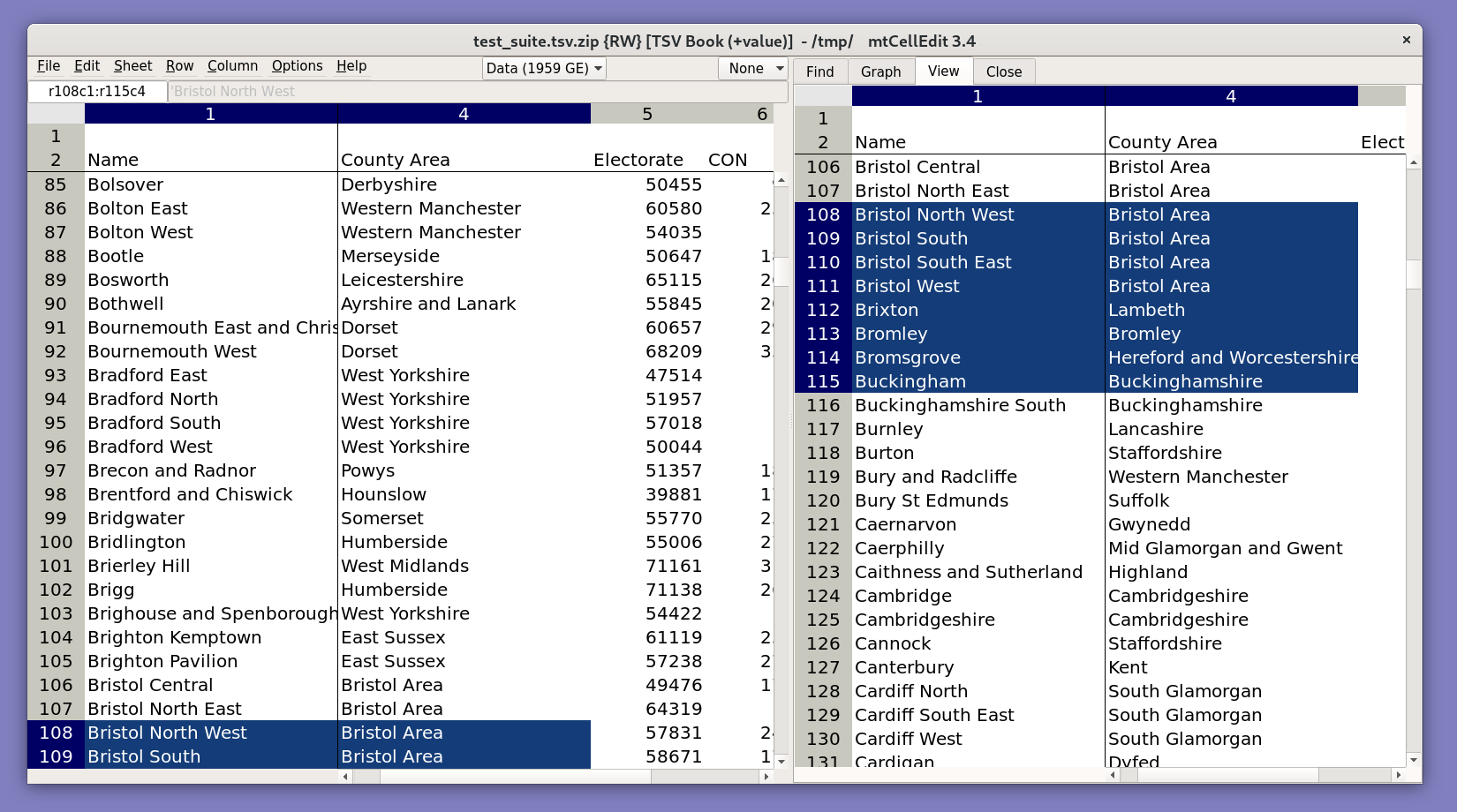Expand the None dropdown selector
Image resolution: width=1457 pixels, height=812 pixels.
tap(754, 69)
